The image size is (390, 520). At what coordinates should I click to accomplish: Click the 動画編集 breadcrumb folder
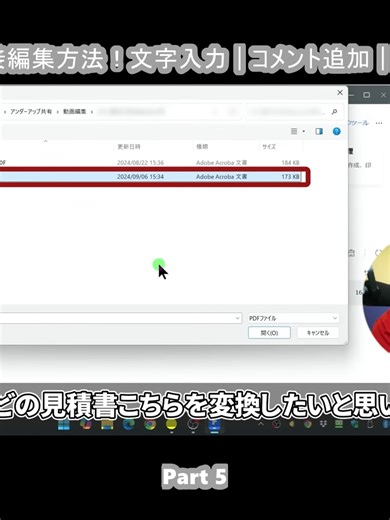coord(75,112)
